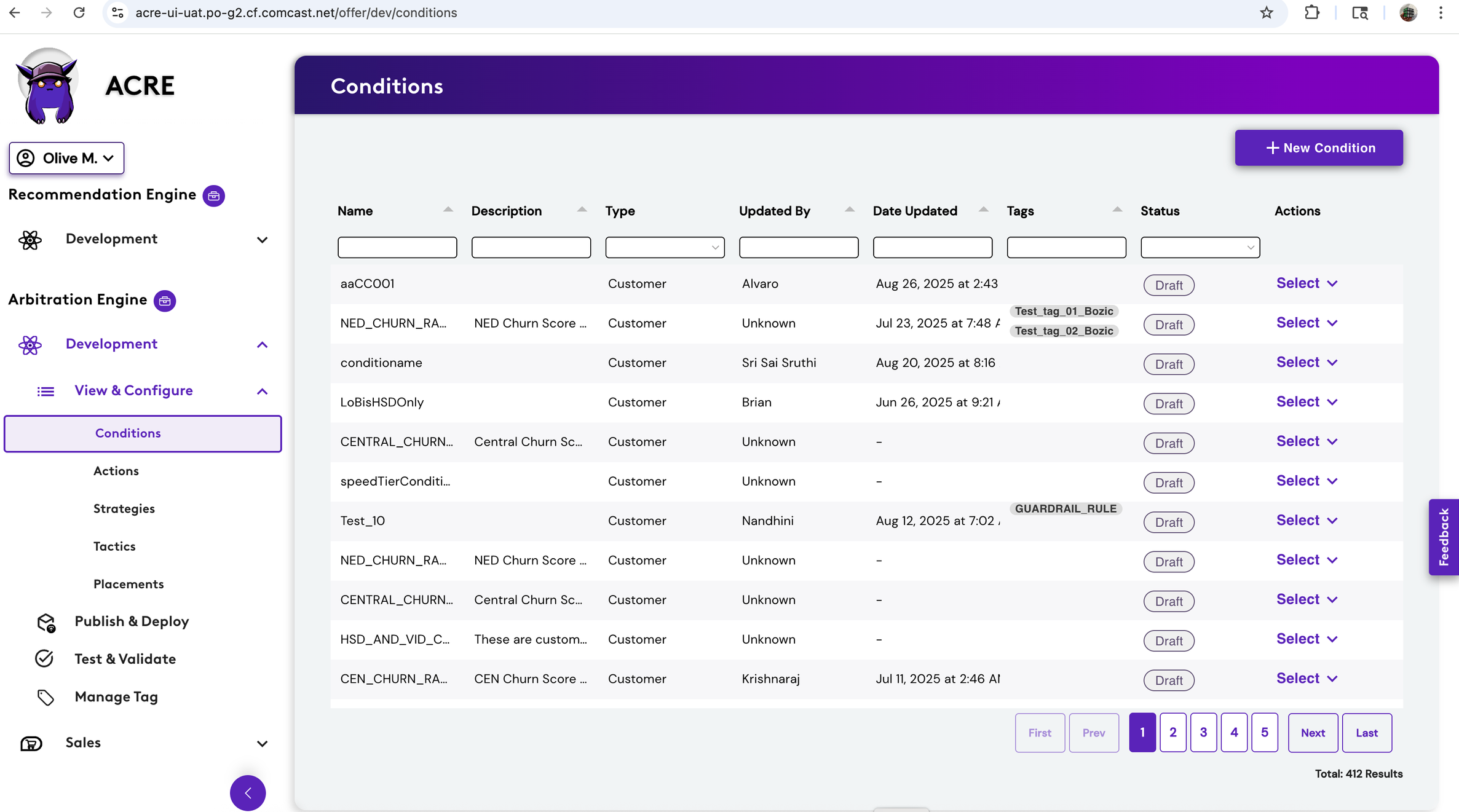The image size is (1459, 812).
Task: Sort table by Date Updated arrow
Action: [983, 210]
